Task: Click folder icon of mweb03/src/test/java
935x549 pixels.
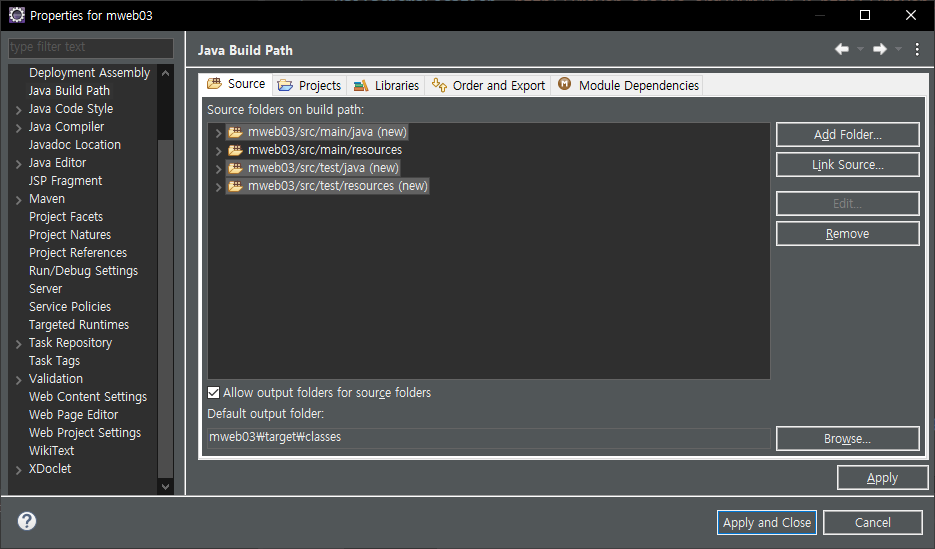Action: pyautogui.click(x=236, y=168)
